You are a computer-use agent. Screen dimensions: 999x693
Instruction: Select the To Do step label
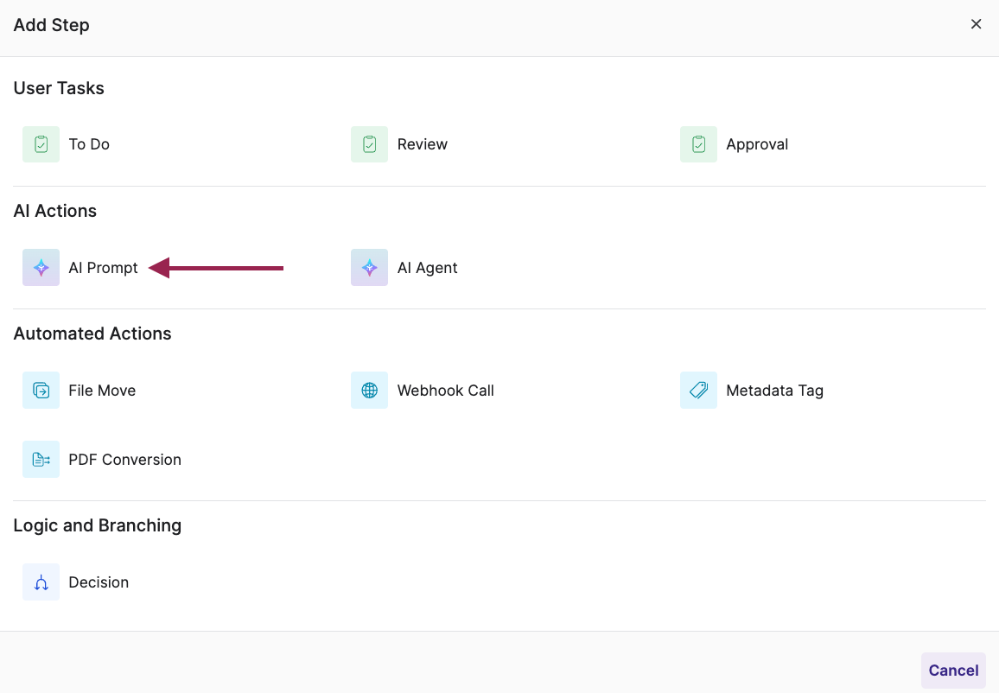pyautogui.click(x=89, y=144)
